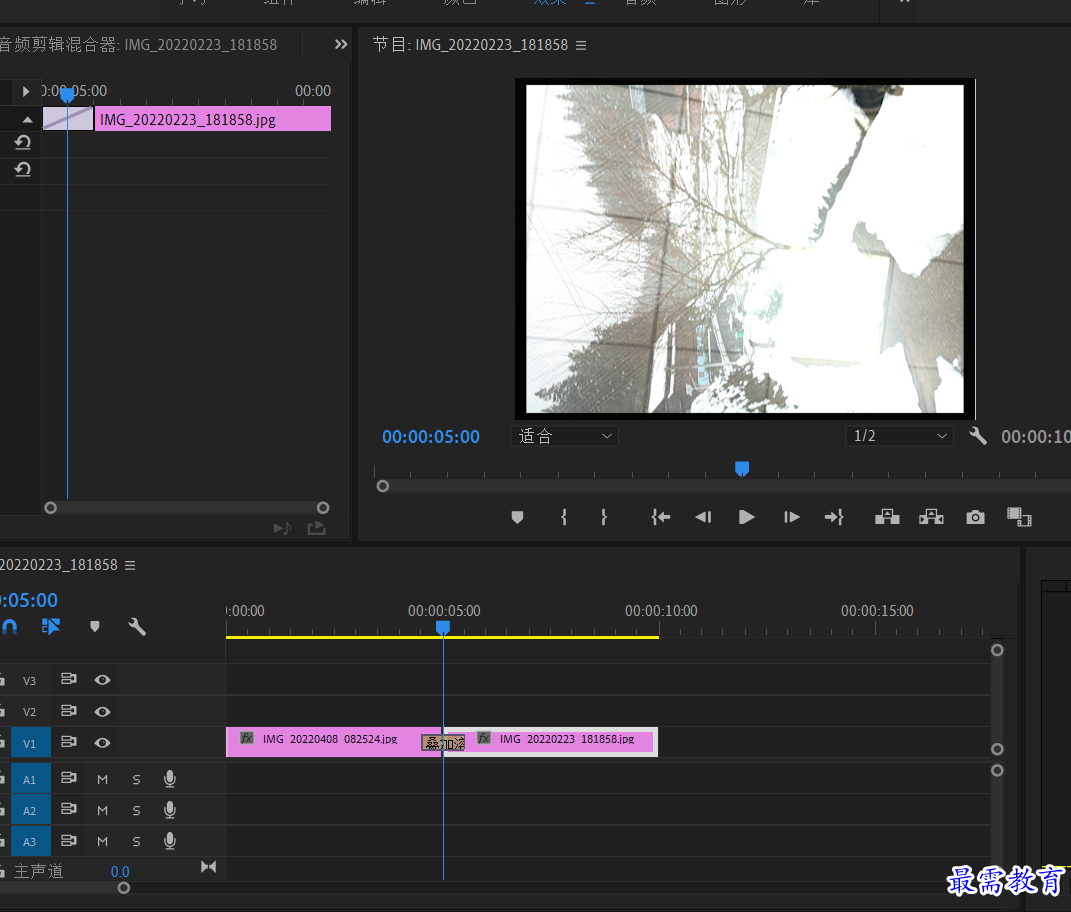Select V1 track target
The height and width of the screenshot is (912, 1071).
30,743
